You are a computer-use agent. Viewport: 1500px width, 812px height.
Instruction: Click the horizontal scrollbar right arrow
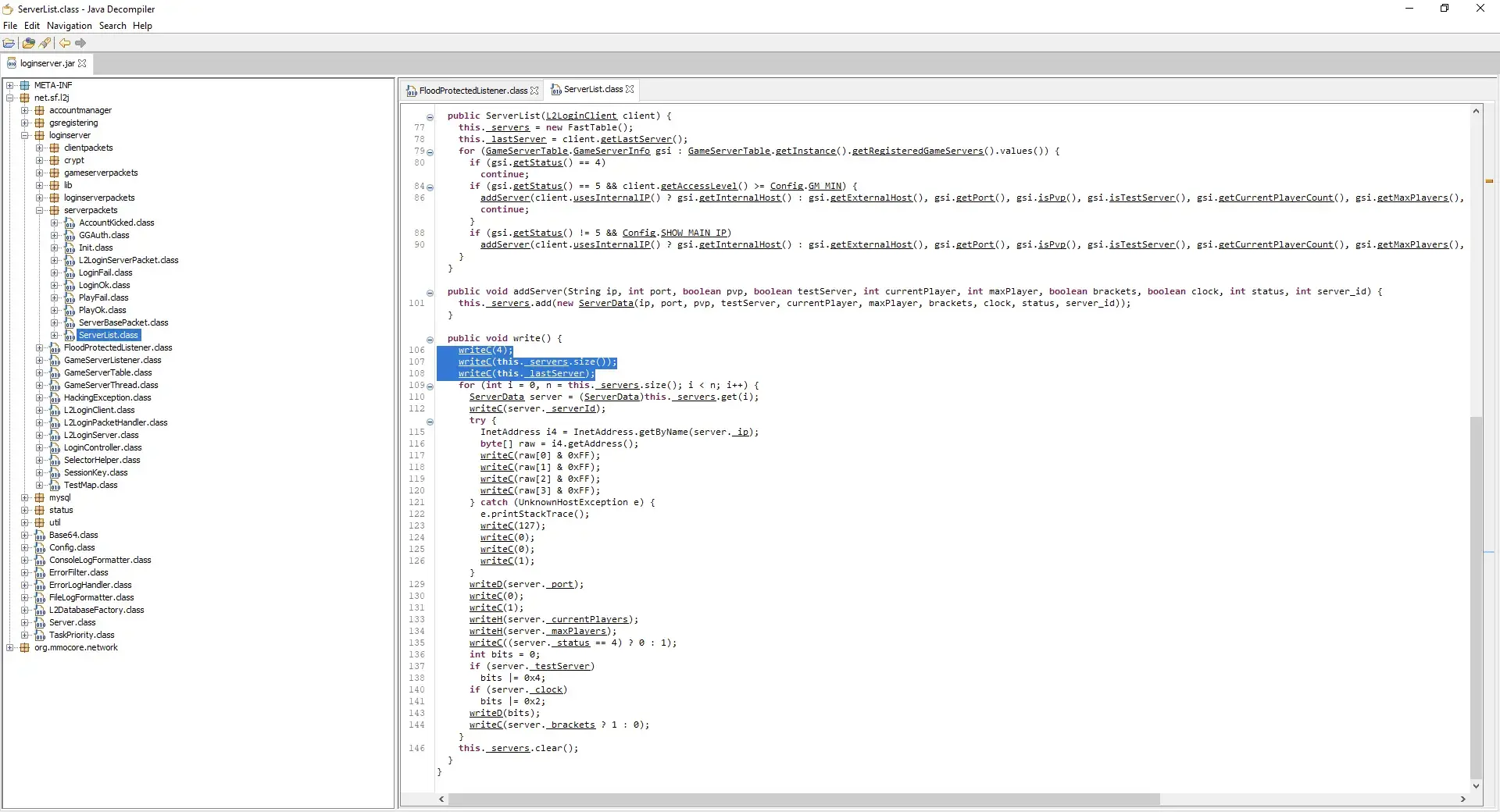click(x=1462, y=800)
